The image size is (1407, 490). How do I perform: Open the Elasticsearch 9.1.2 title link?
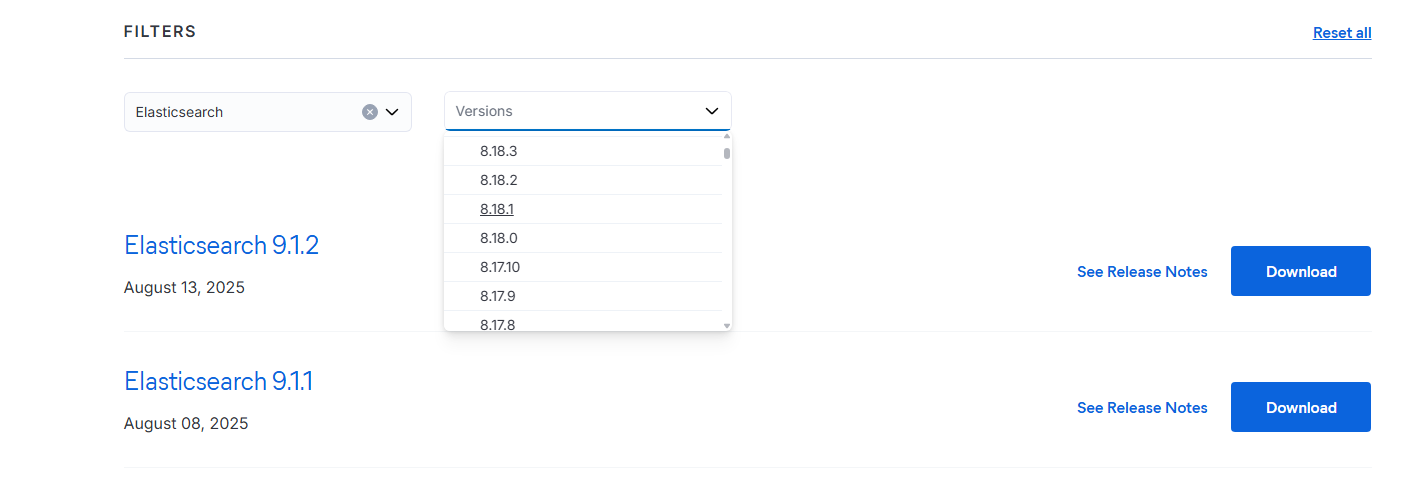(x=221, y=245)
